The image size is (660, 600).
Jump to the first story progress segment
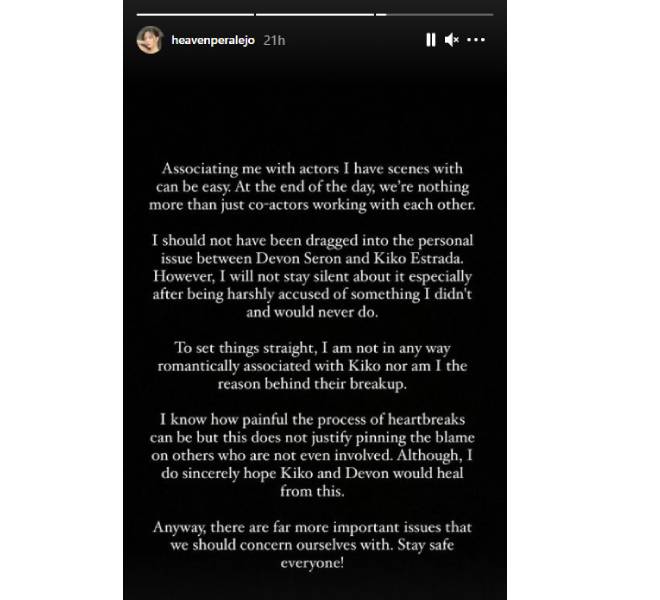(195, 15)
